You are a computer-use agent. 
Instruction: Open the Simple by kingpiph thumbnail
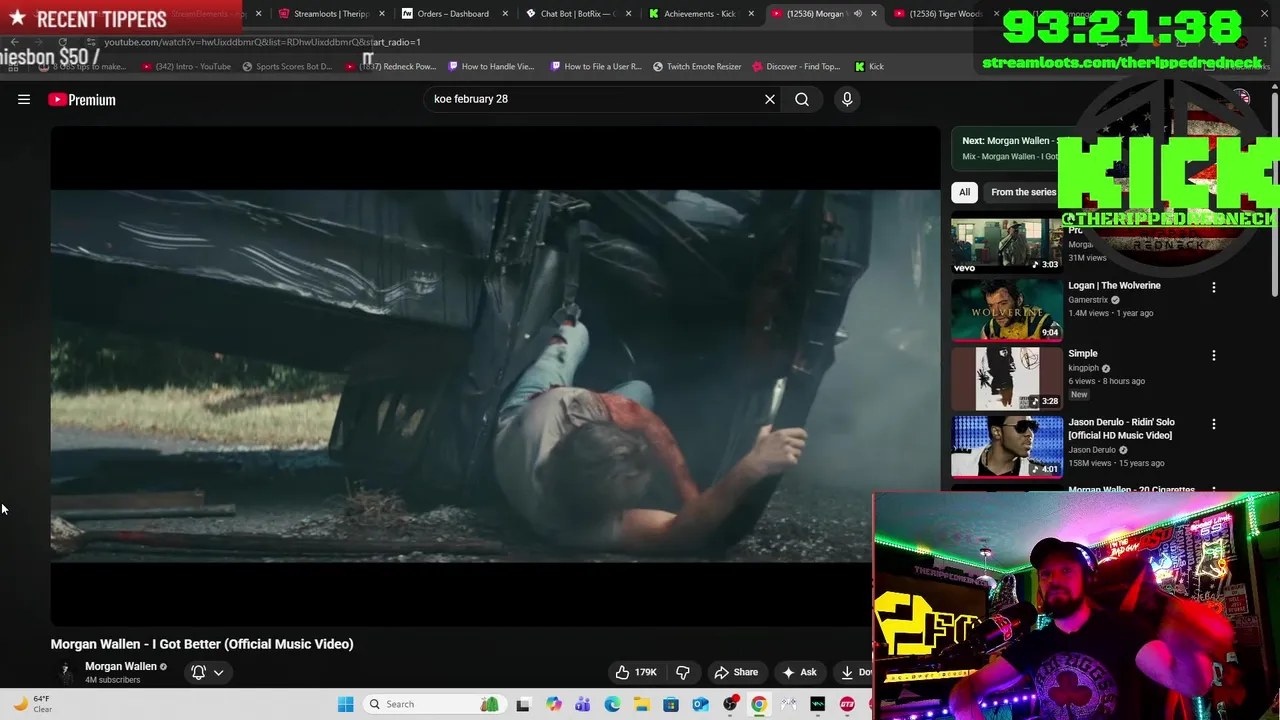point(1006,378)
